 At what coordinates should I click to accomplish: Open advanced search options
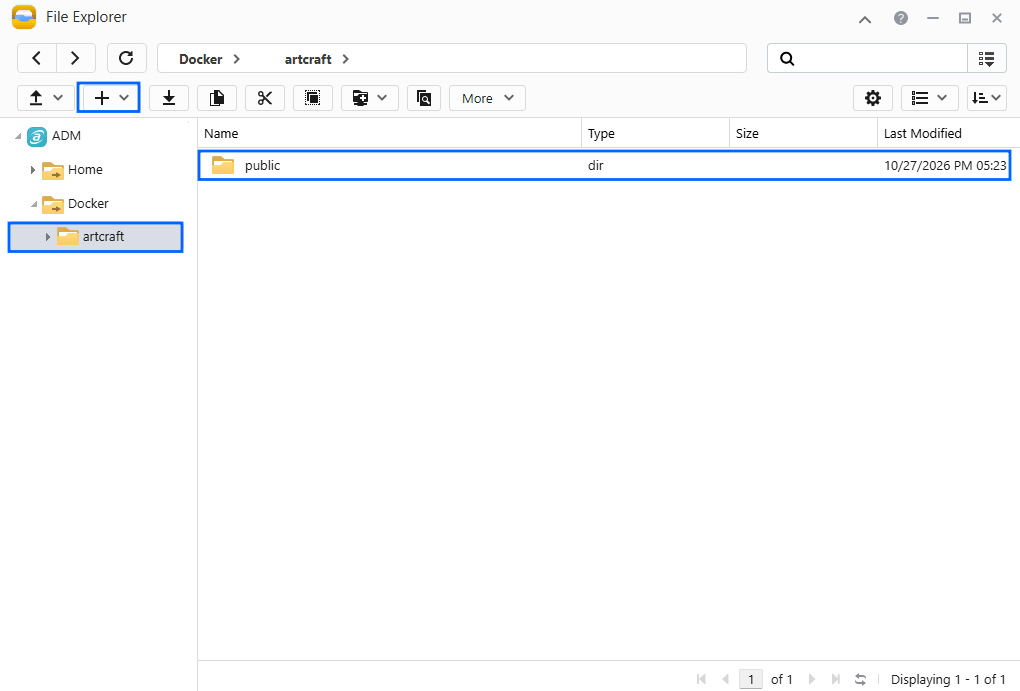coord(987,59)
